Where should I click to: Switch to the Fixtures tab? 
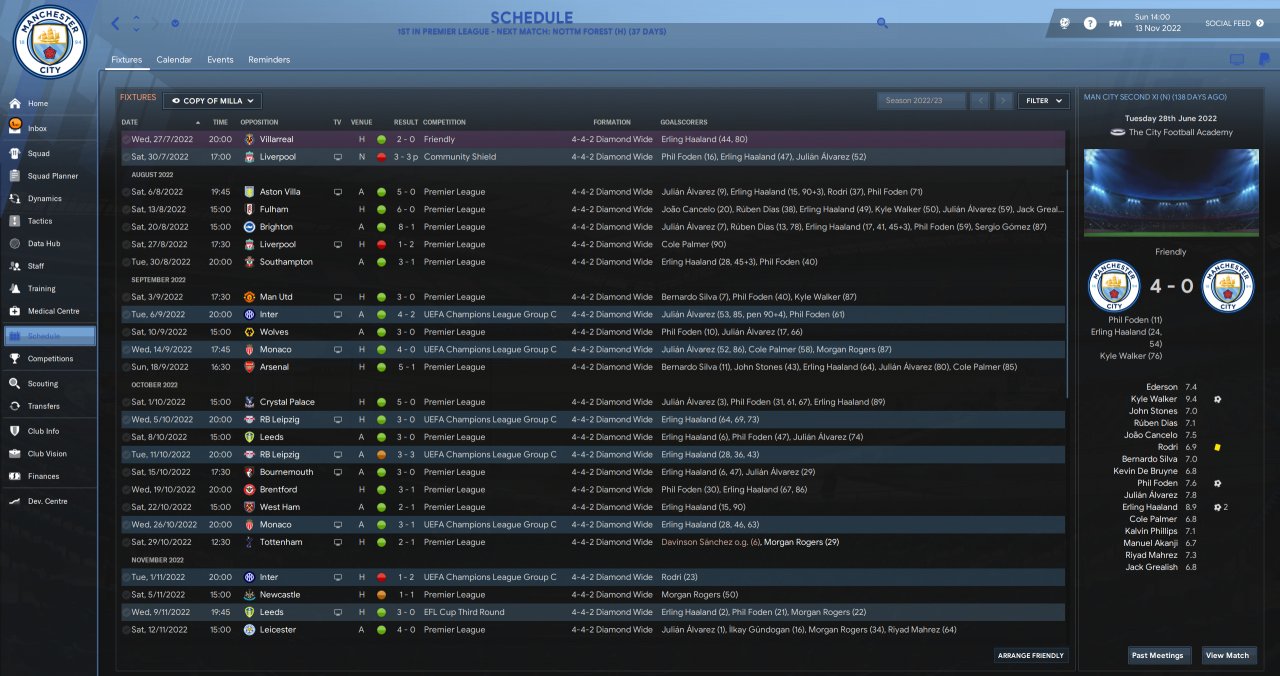(126, 60)
